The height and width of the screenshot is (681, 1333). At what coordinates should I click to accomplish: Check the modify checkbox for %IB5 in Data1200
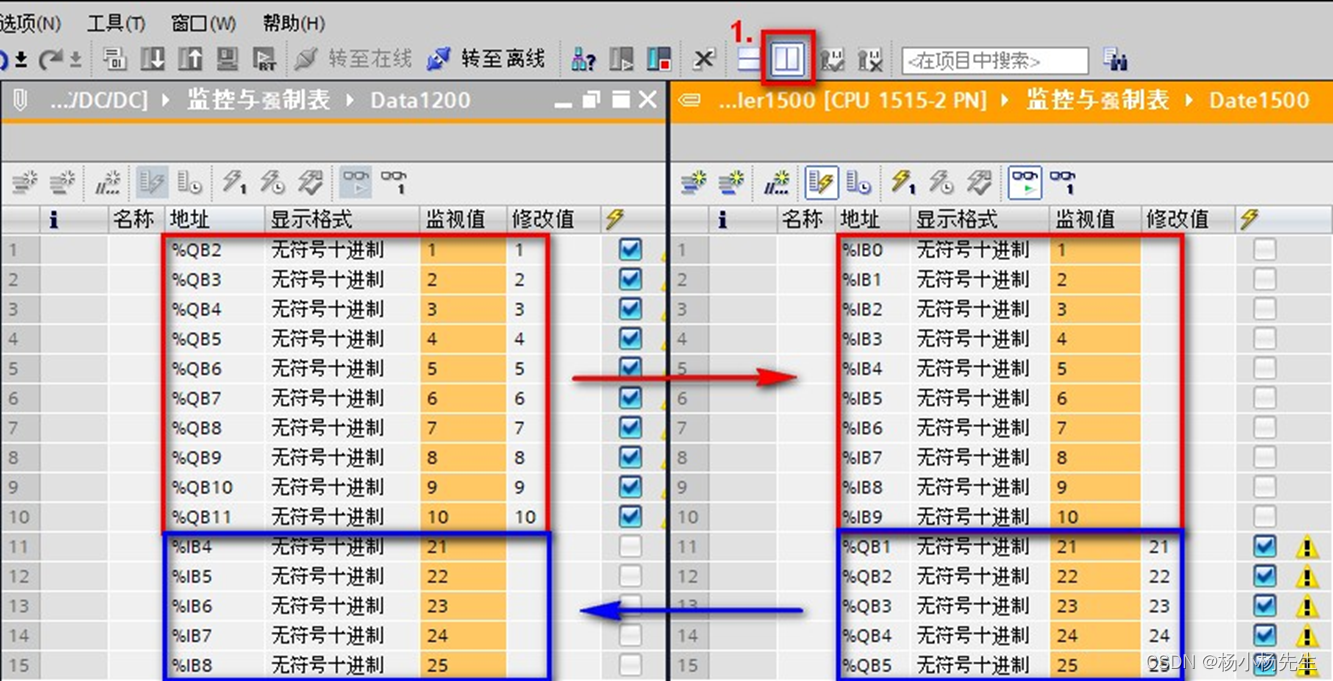click(x=630, y=576)
